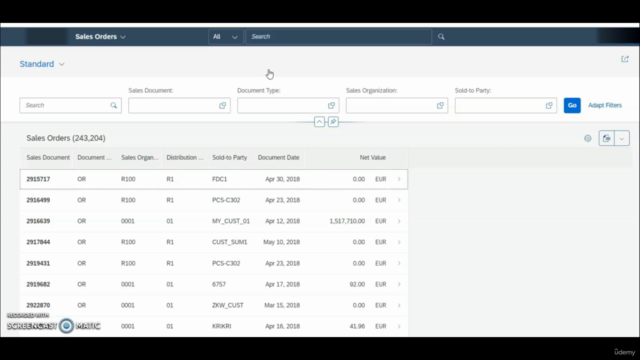
Task: Click the Sold-to Party input field
Action: [506, 105]
